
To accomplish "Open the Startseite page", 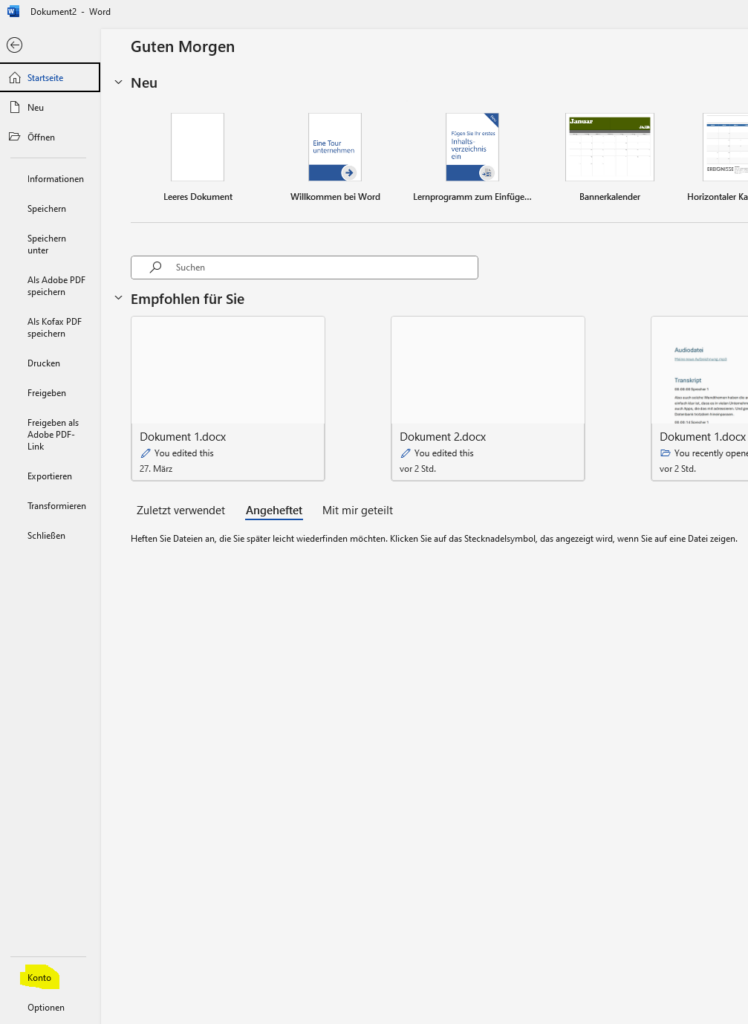I will pyautogui.click(x=50, y=78).
